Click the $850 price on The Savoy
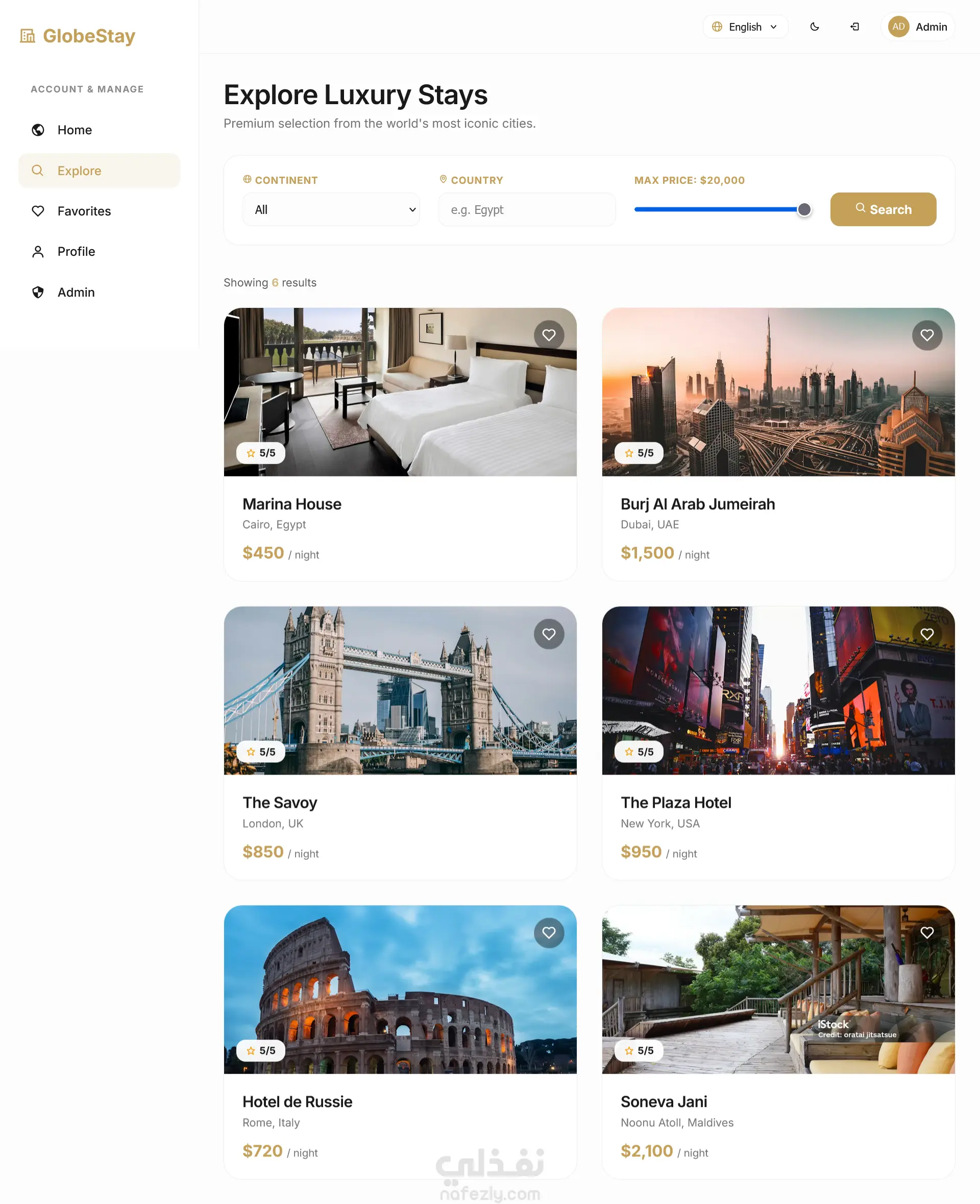The height and width of the screenshot is (1204, 980). 263,852
